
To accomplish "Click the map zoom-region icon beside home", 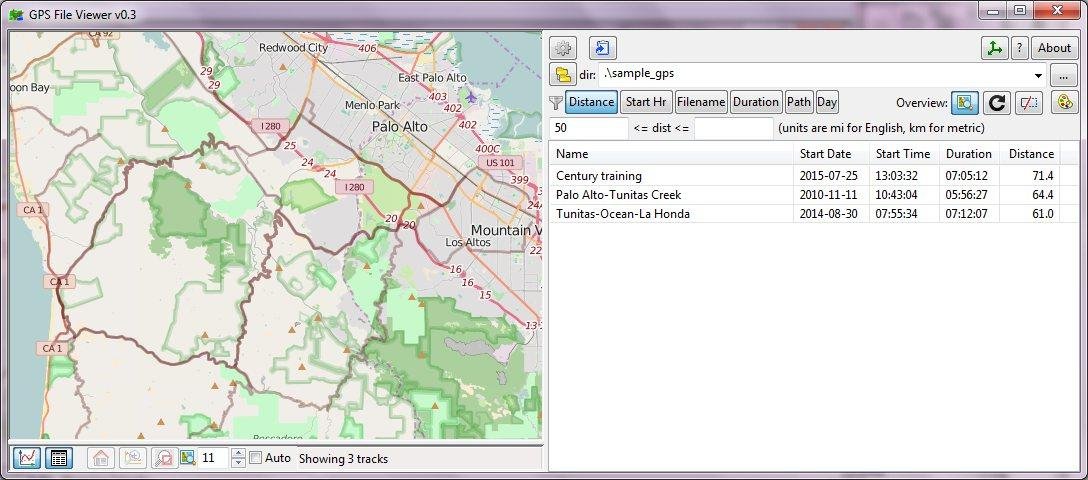I will pos(133,458).
